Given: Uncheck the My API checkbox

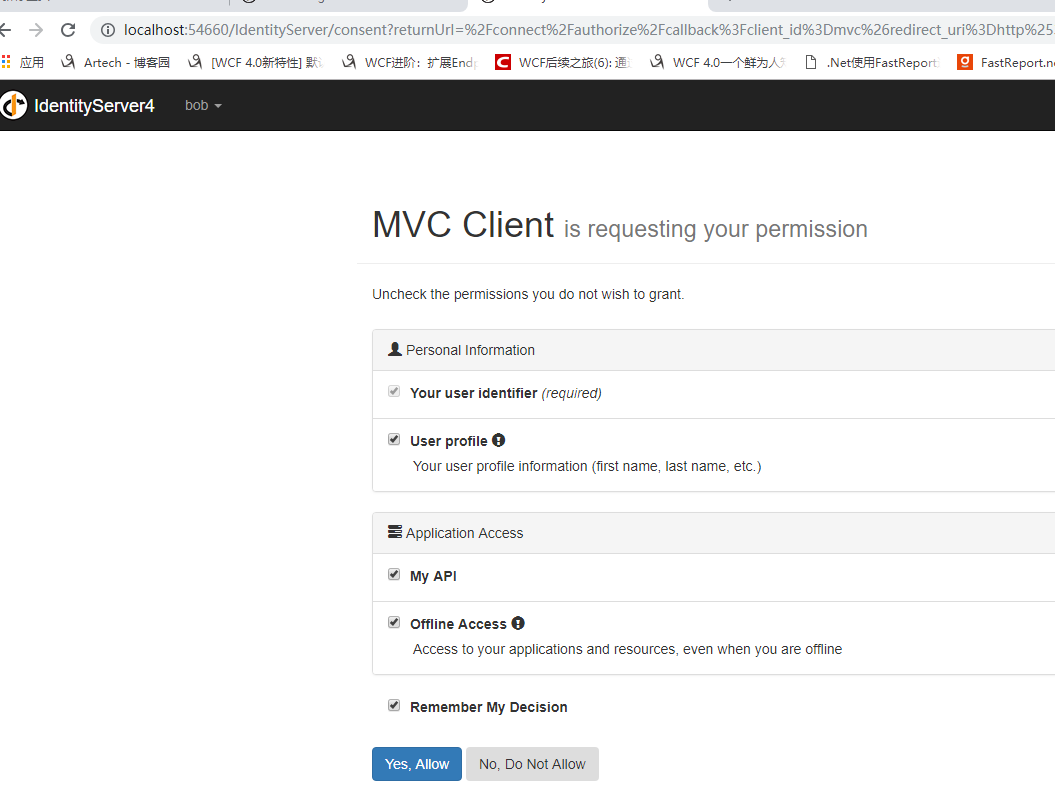Looking at the screenshot, I should pos(394,574).
